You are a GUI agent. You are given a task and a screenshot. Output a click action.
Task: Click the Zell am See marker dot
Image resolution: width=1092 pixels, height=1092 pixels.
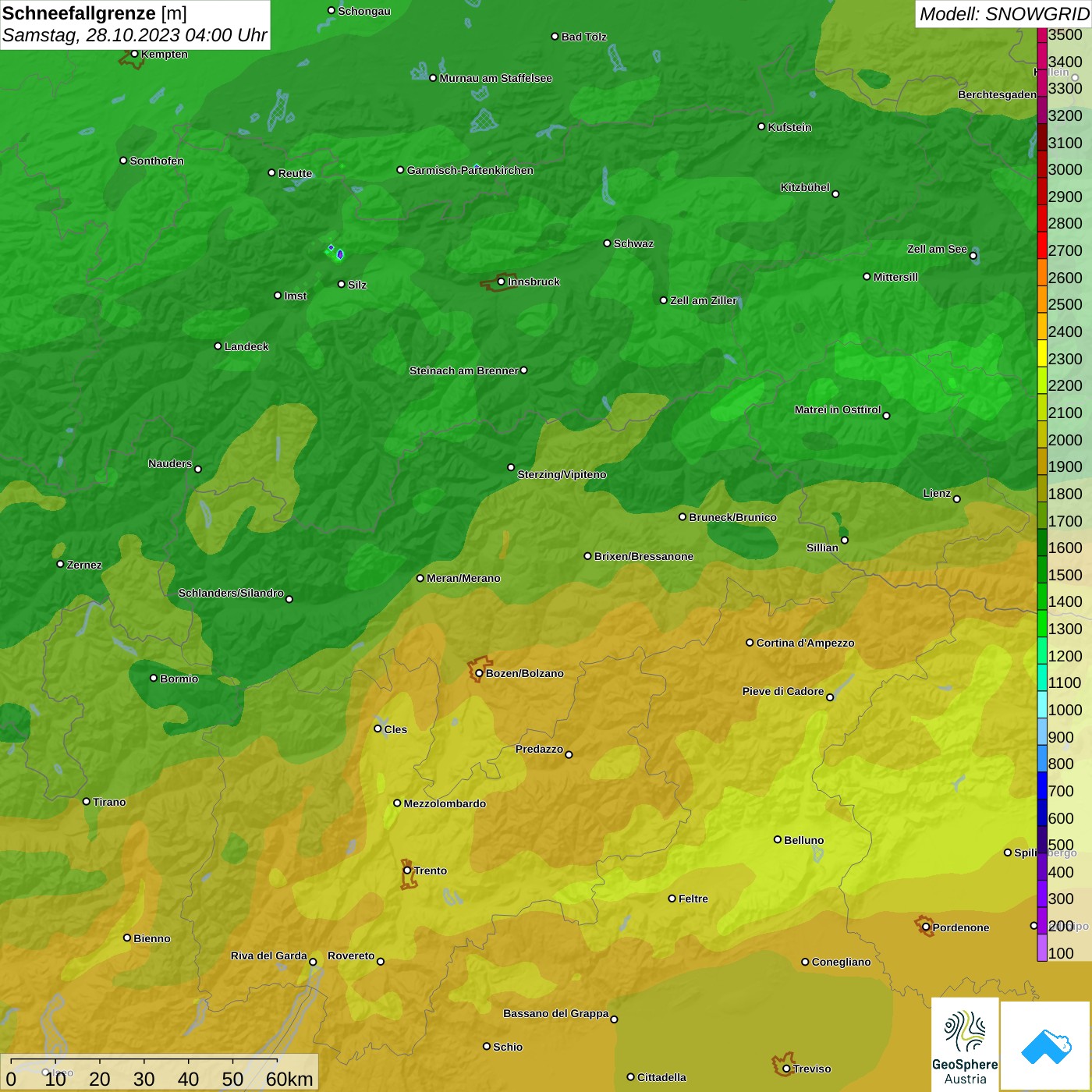pos(973,256)
